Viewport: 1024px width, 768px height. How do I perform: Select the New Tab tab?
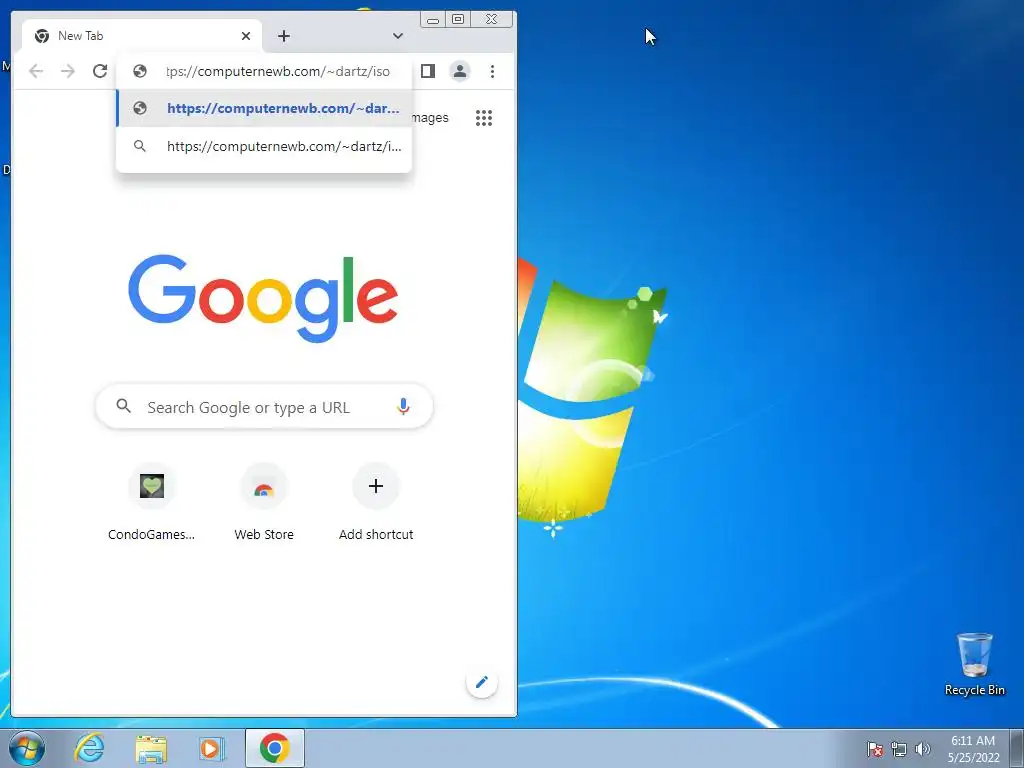[x=142, y=36]
